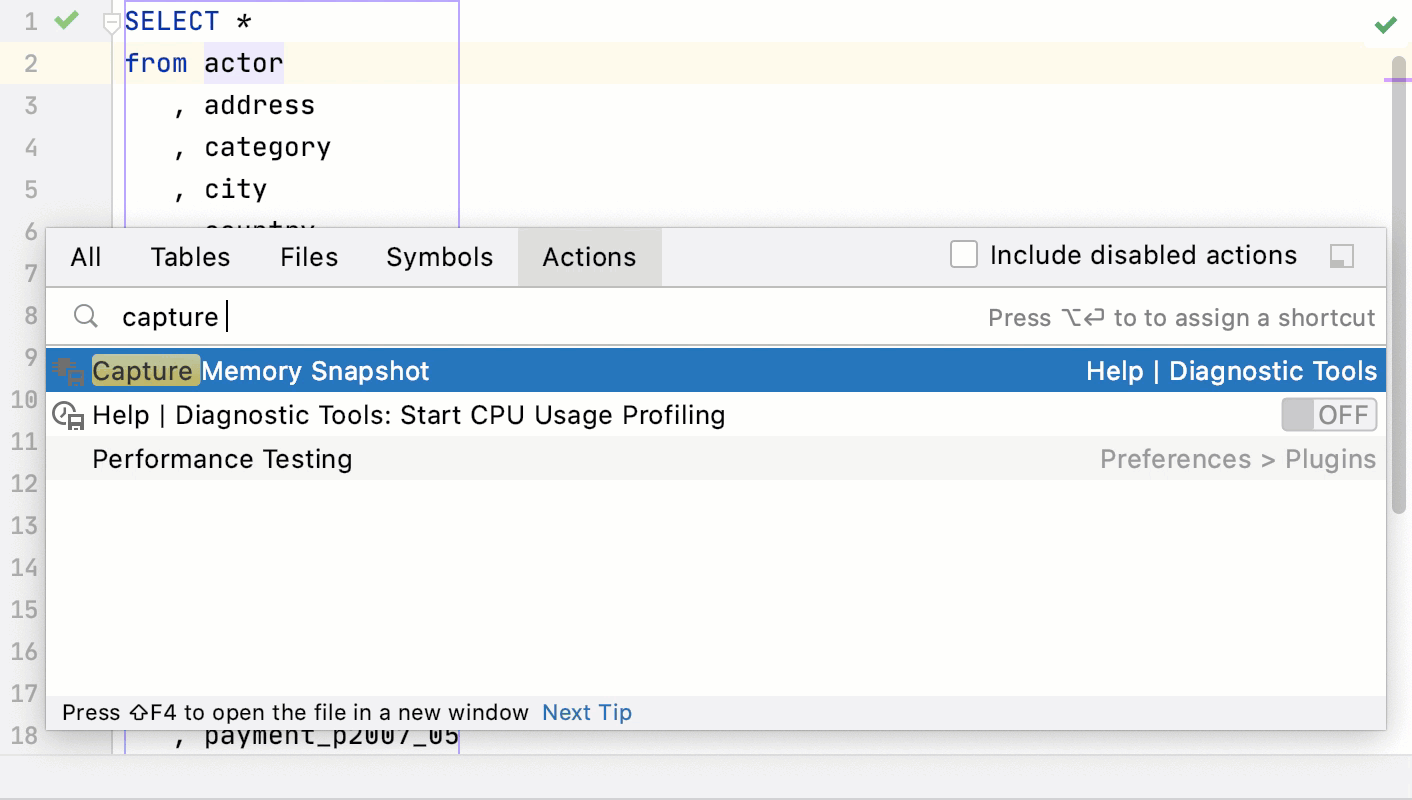Image resolution: width=1412 pixels, height=800 pixels.
Task: Open the Next Tip link
Action: (x=586, y=712)
